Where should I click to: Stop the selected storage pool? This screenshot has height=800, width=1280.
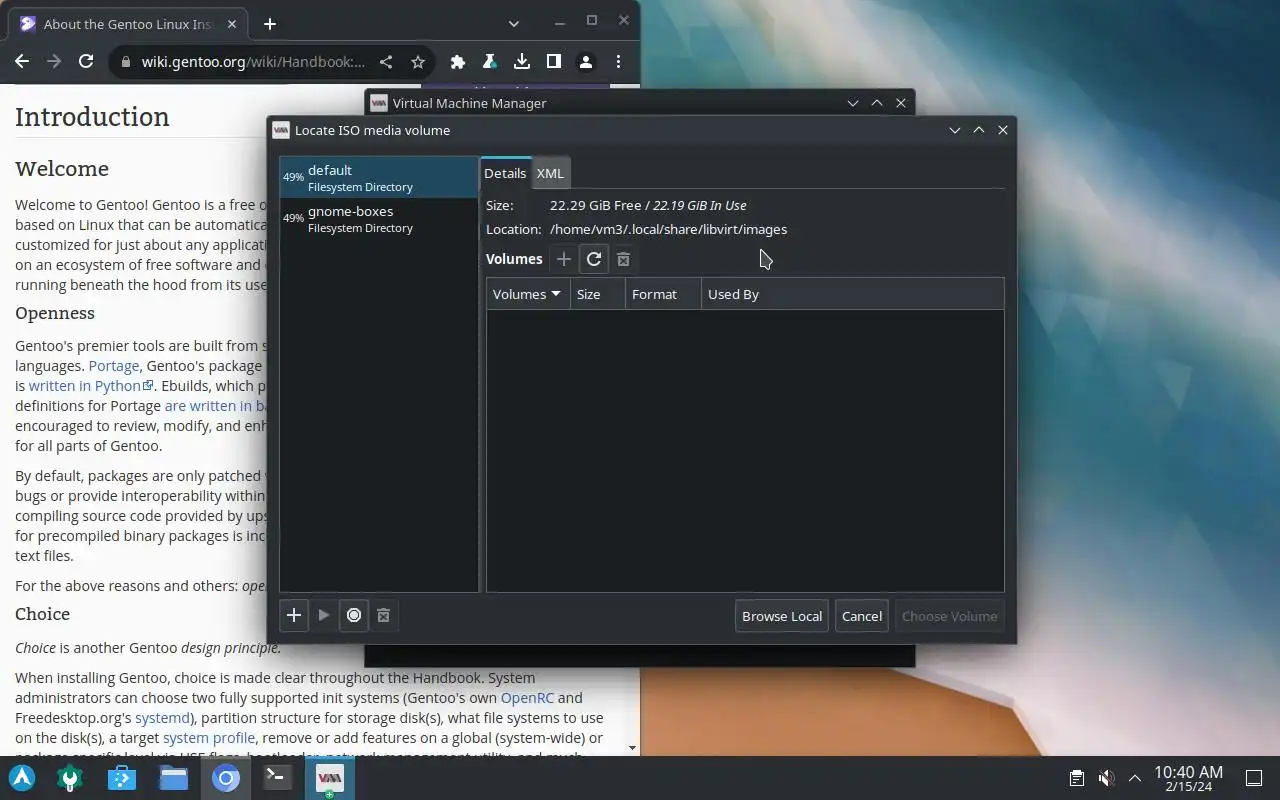354,615
